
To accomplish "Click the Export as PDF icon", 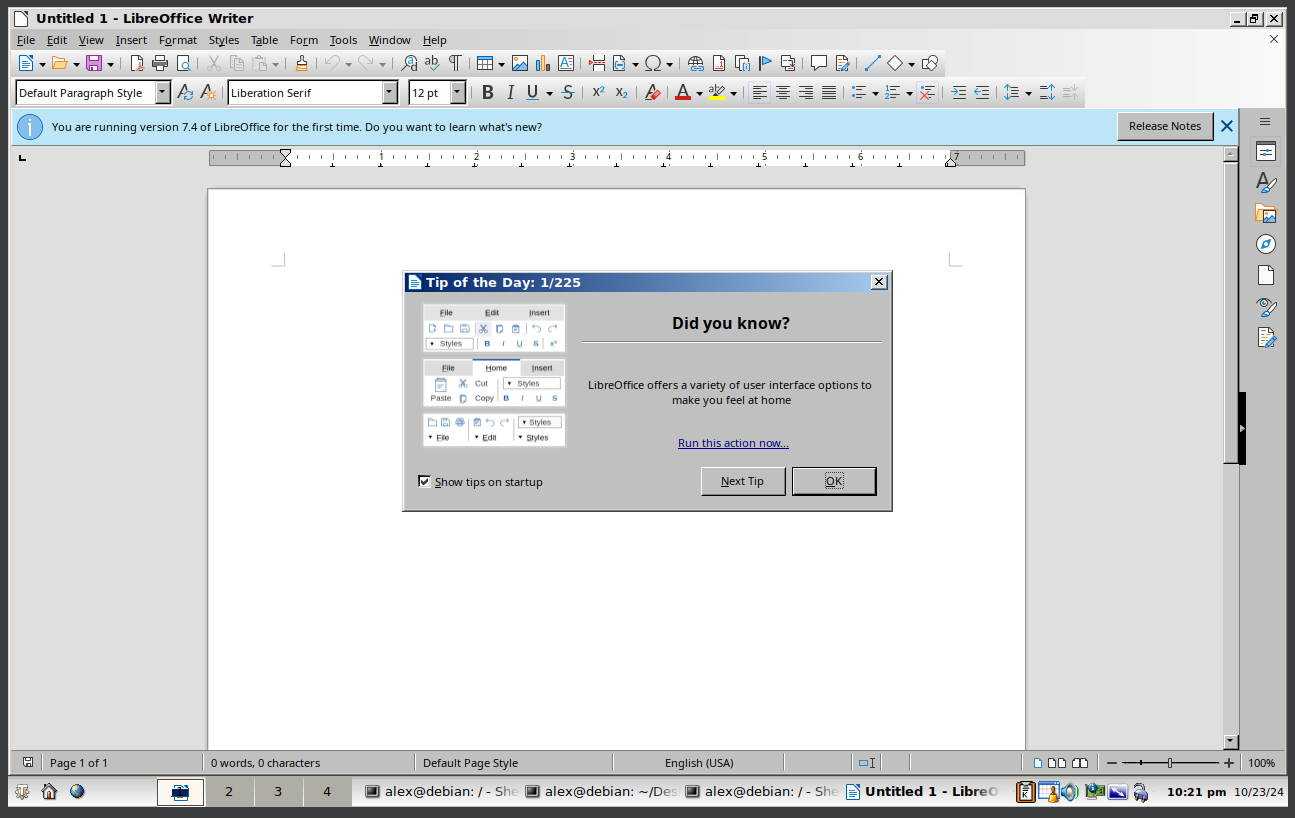I will [x=137, y=63].
